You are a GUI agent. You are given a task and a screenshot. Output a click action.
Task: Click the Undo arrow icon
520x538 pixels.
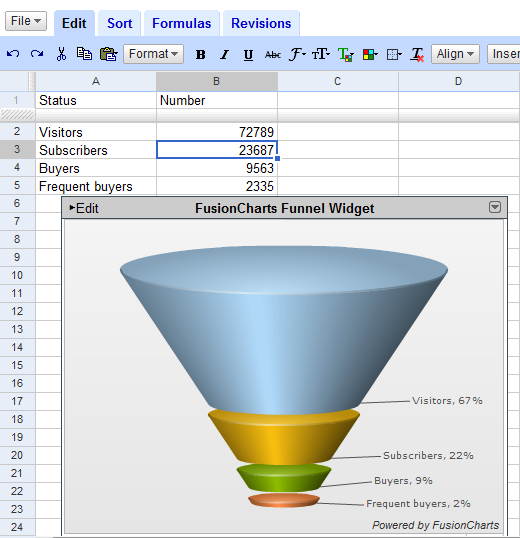pyautogui.click(x=13, y=54)
